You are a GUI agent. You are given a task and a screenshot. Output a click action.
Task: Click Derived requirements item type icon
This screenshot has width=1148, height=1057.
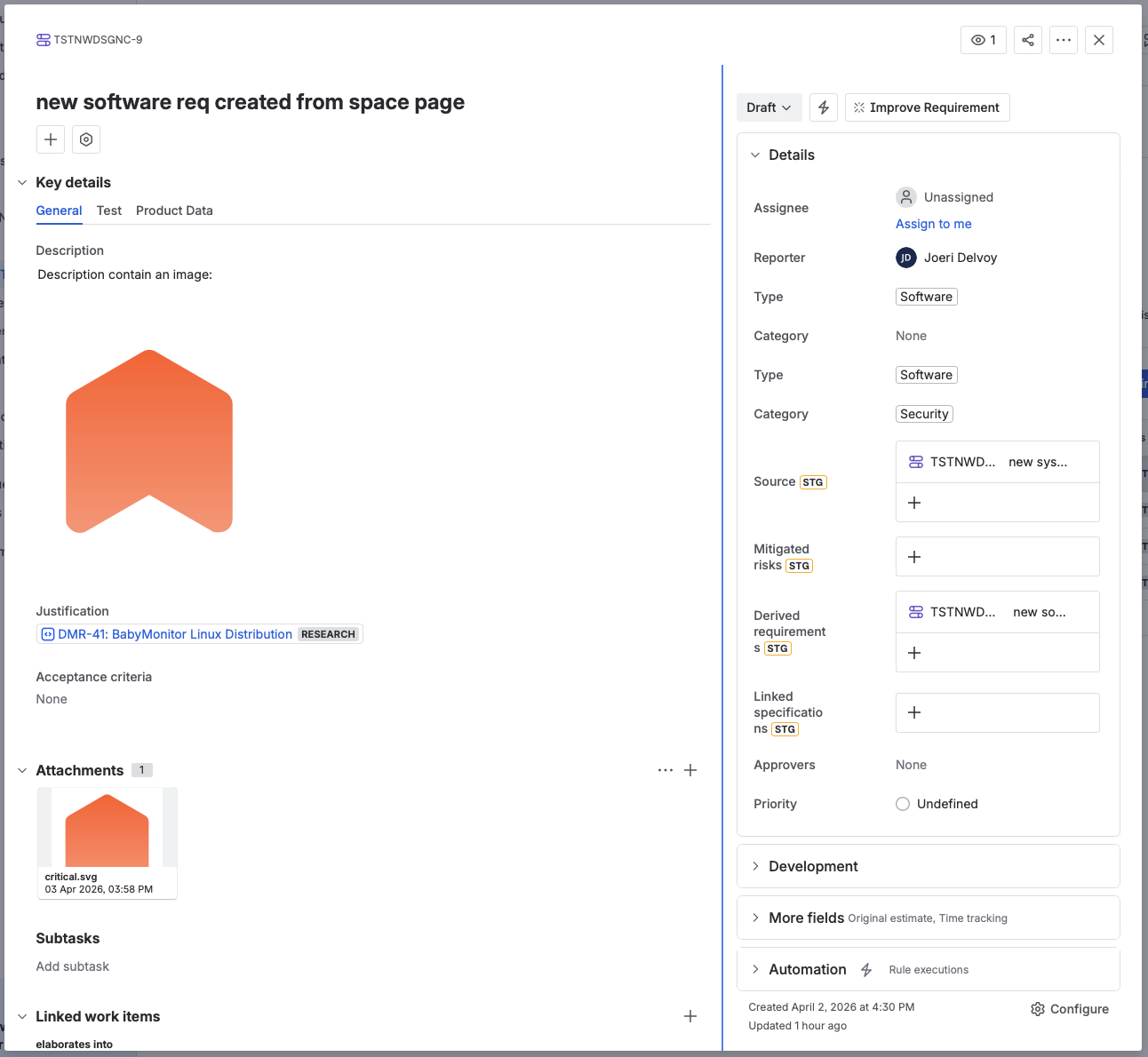coord(916,612)
